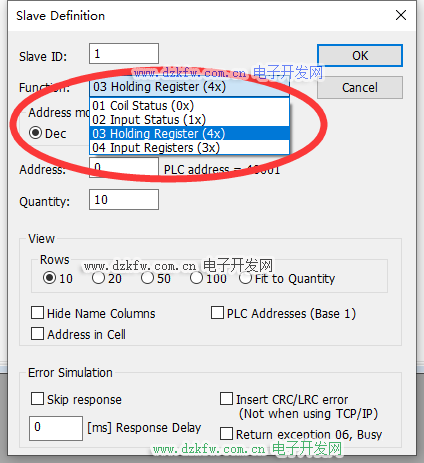Close the Slave Definition dialog

click(x=401, y=15)
